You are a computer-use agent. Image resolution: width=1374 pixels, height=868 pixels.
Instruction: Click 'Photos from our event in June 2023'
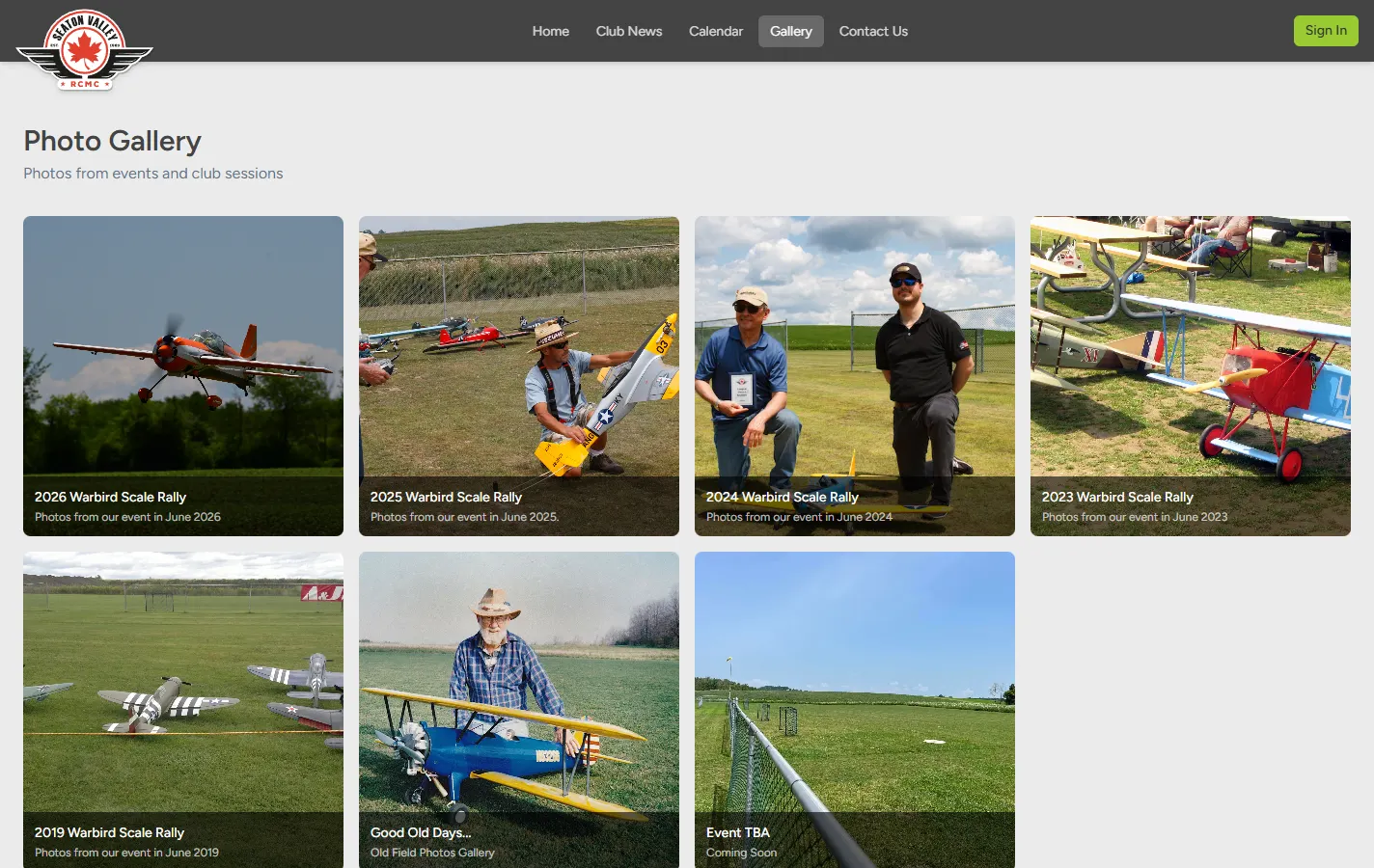(x=1135, y=517)
